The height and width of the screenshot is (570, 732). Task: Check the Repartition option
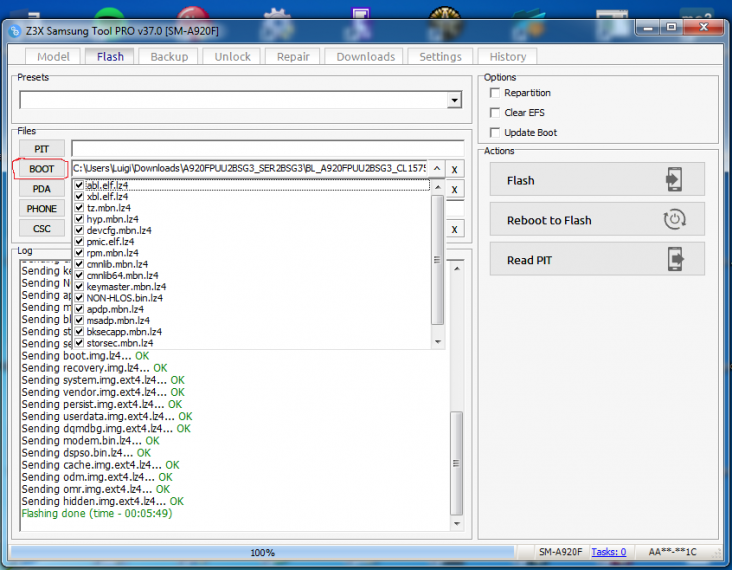coord(495,93)
